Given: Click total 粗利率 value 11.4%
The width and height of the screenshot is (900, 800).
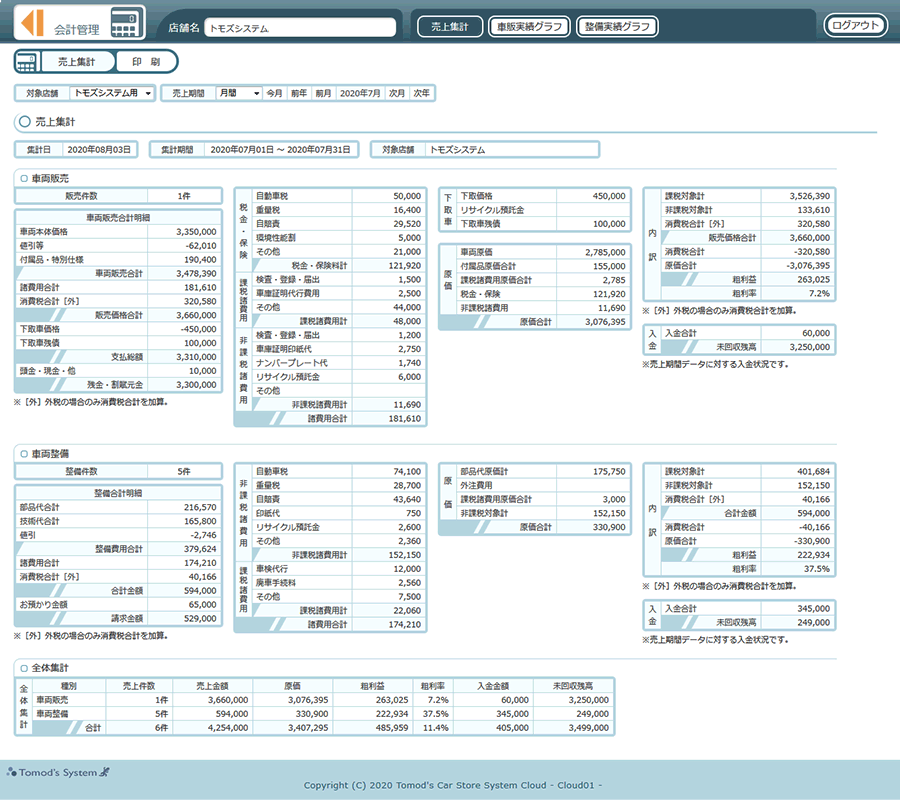Looking at the screenshot, I should point(436,728).
